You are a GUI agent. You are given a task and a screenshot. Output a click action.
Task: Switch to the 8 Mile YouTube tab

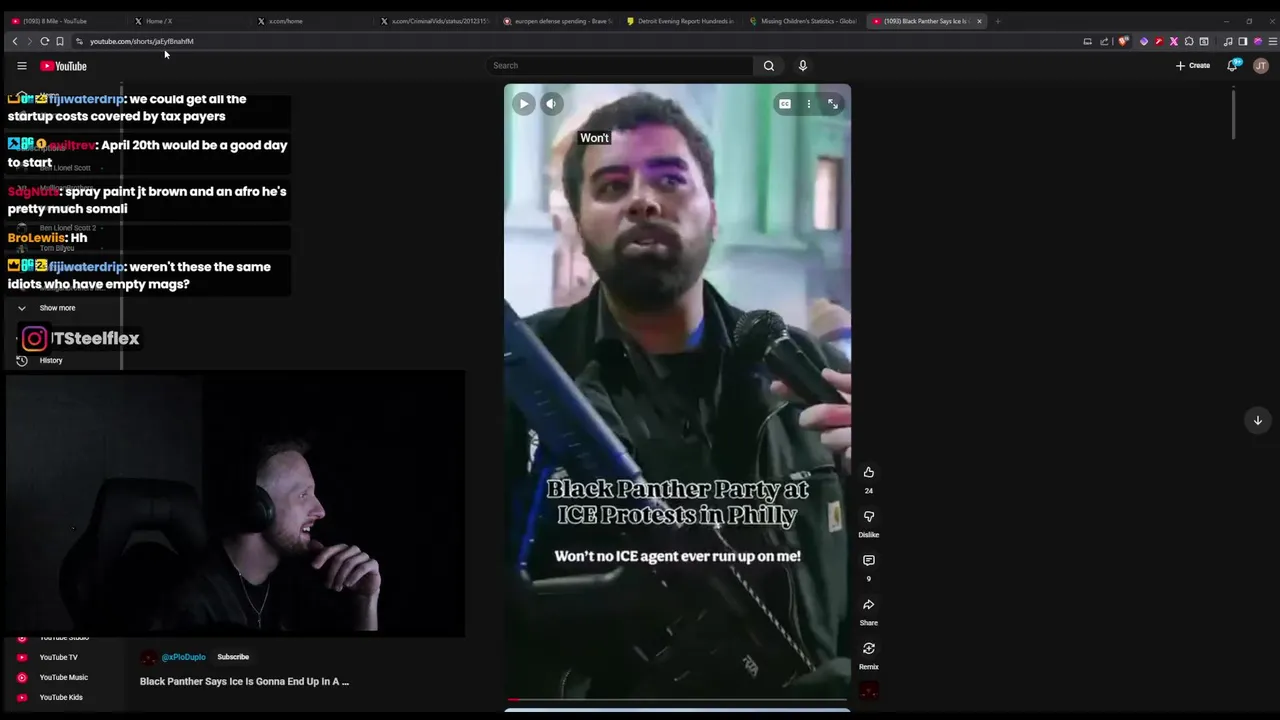pos(62,21)
